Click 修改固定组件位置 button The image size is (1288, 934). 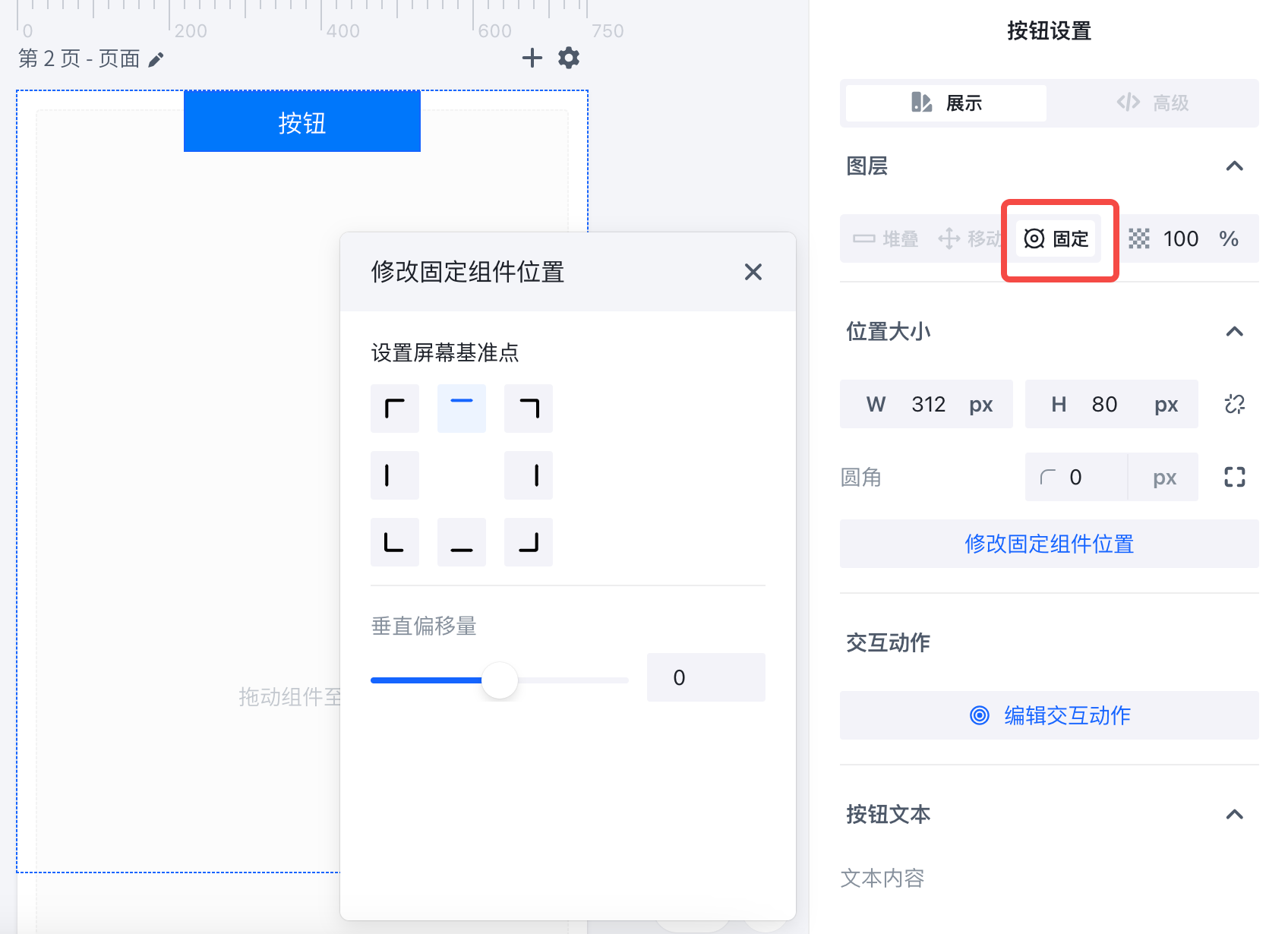pyautogui.click(x=1049, y=544)
